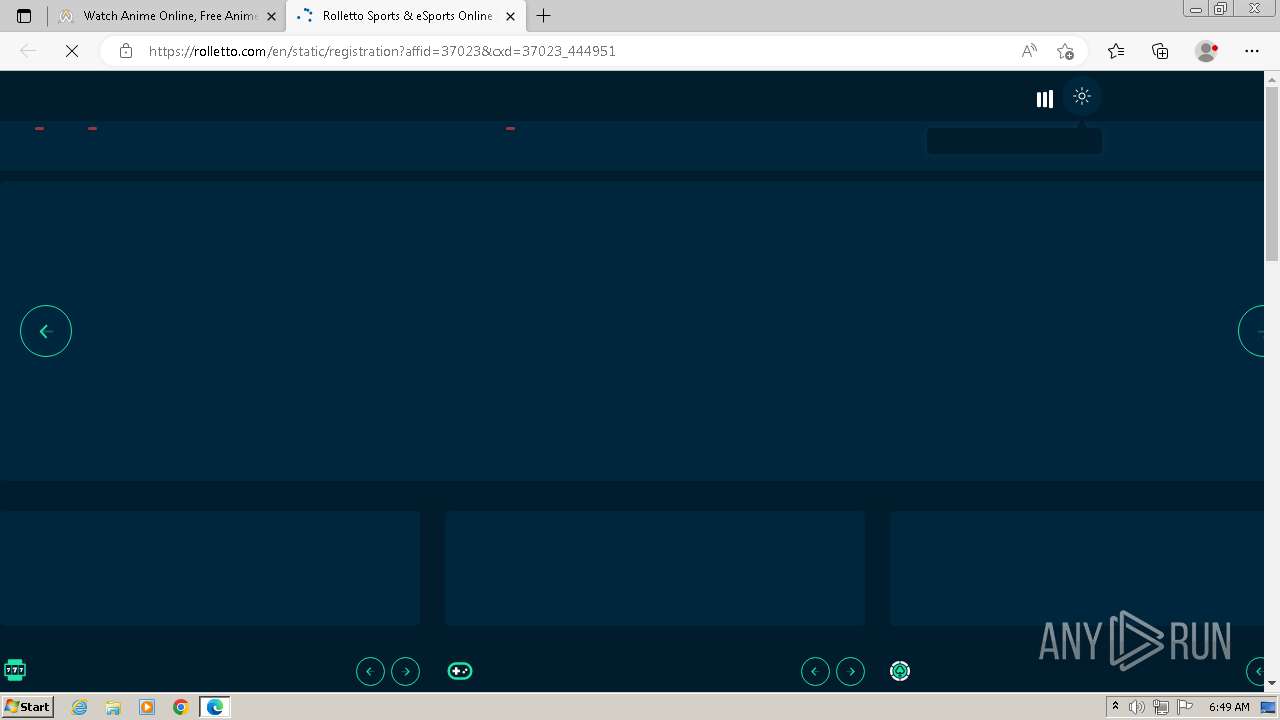Click previous arrow nearest the poker chip

tap(815, 671)
